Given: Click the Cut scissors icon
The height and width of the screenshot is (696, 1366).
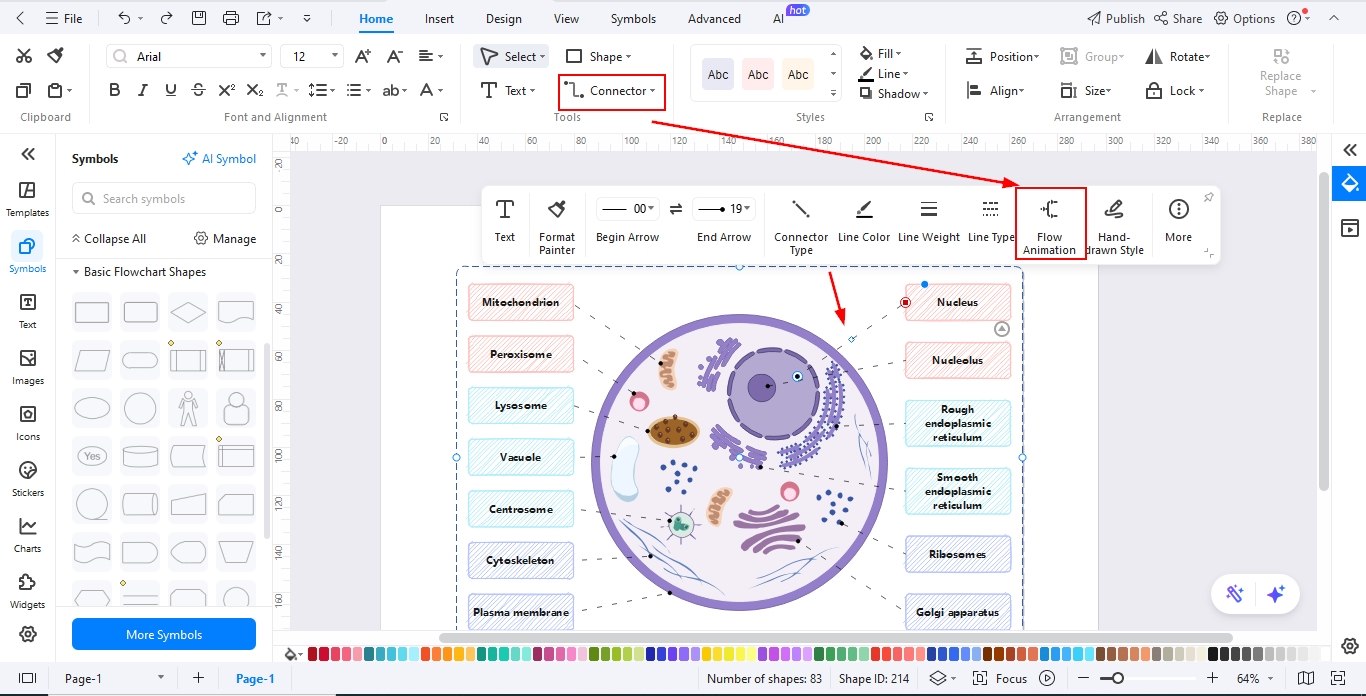Looking at the screenshot, I should tap(24, 56).
